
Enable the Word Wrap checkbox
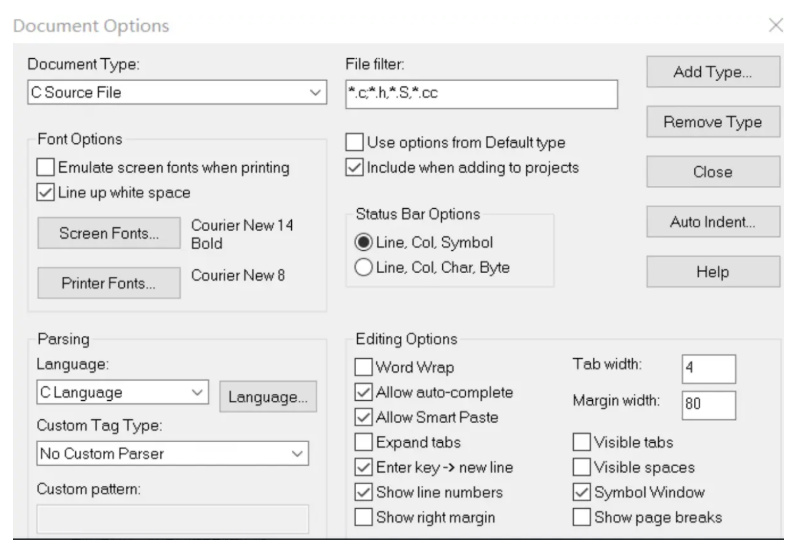coord(363,368)
